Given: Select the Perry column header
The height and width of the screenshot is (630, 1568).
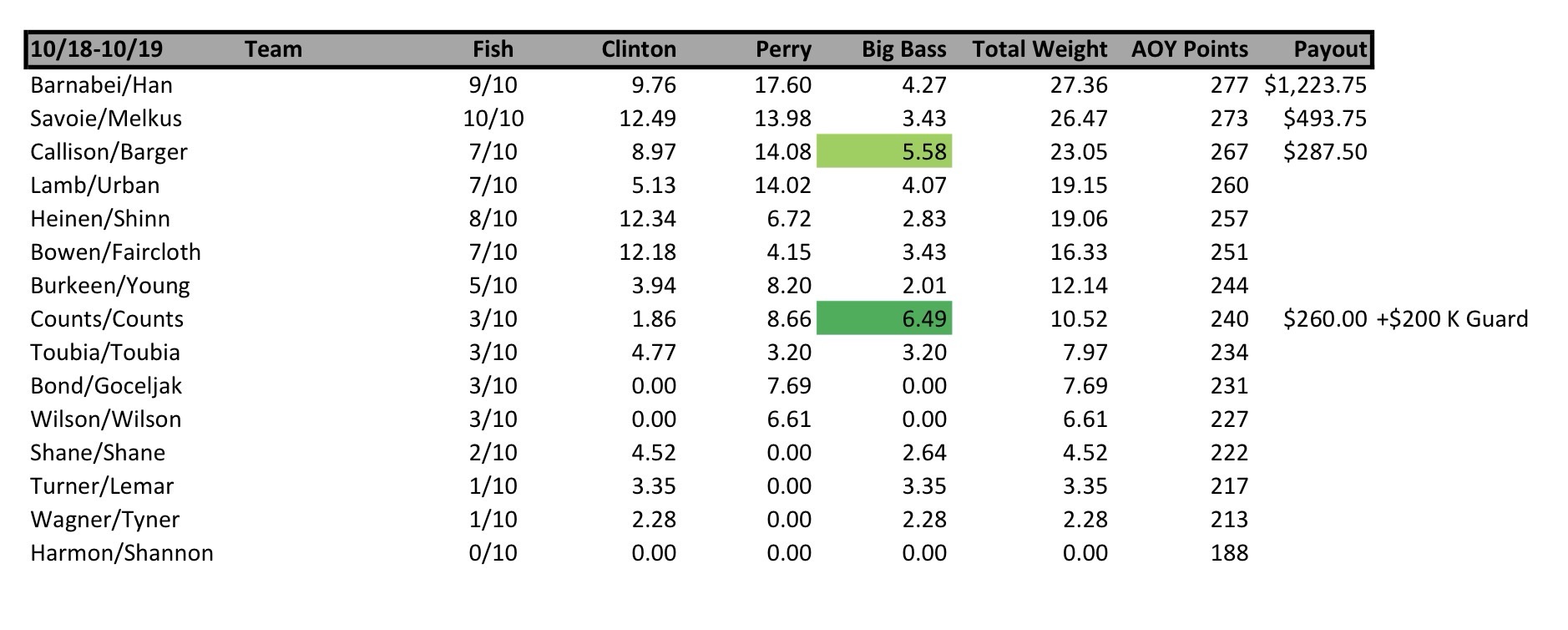Looking at the screenshot, I should coord(782,49).
